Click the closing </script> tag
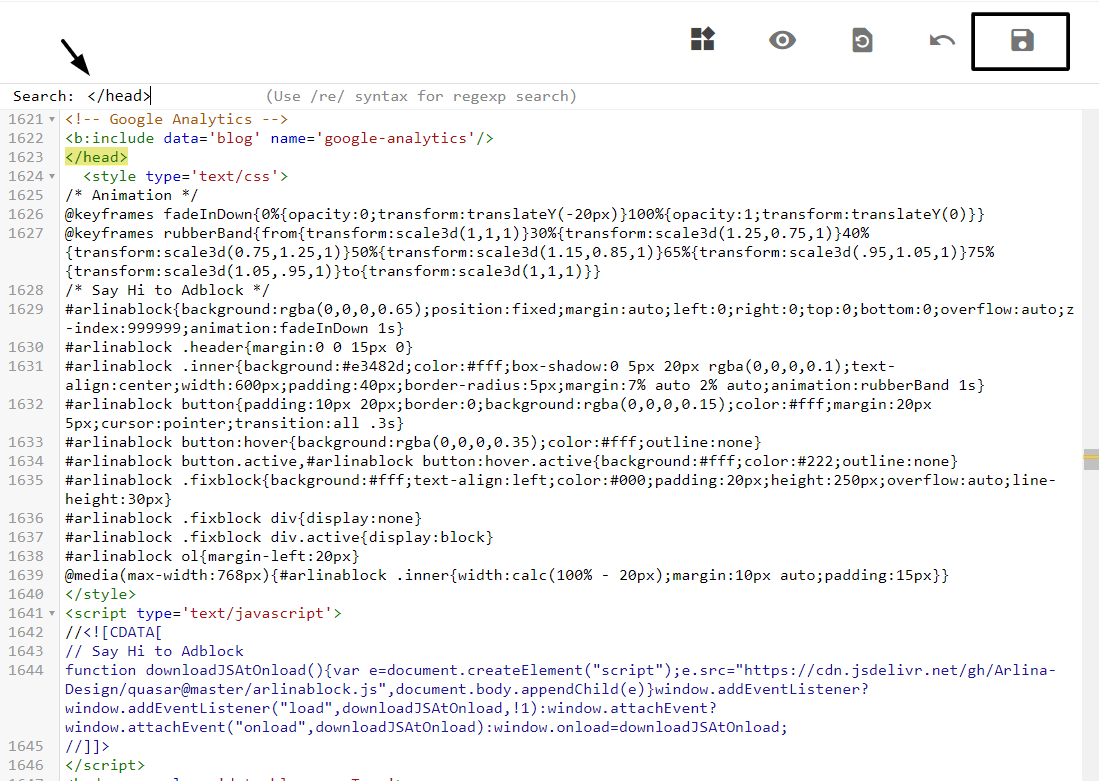Screen dimensions: 1099x781 point(105,765)
